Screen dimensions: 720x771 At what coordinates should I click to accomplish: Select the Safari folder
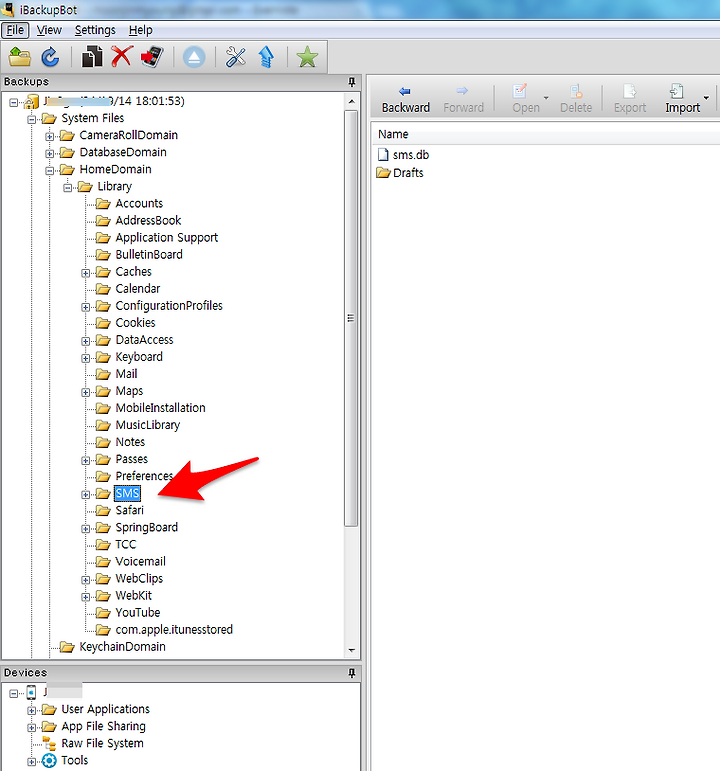tap(129, 510)
